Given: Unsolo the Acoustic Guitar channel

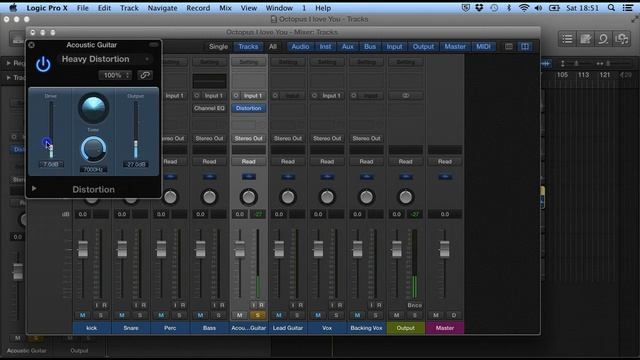Looking at the screenshot, I should click(258, 315).
